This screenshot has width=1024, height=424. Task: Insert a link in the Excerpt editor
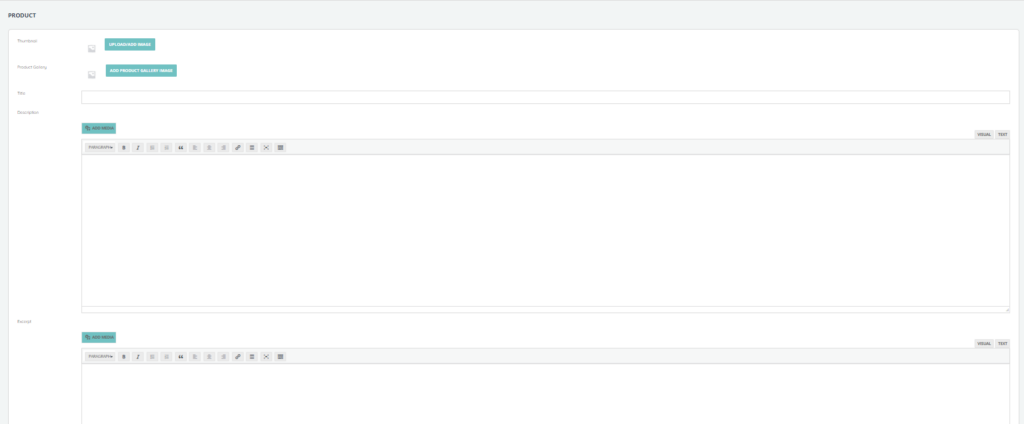pyautogui.click(x=238, y=356)
